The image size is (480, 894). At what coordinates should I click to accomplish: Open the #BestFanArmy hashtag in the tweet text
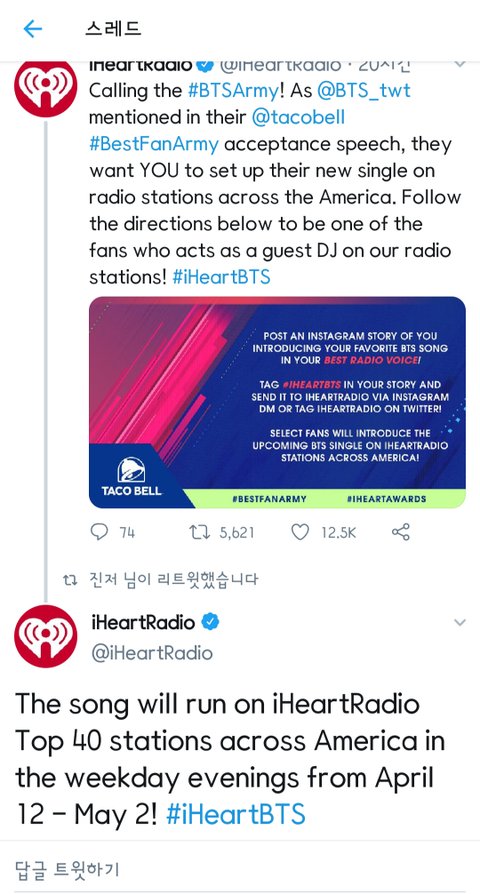click(154, 144)
